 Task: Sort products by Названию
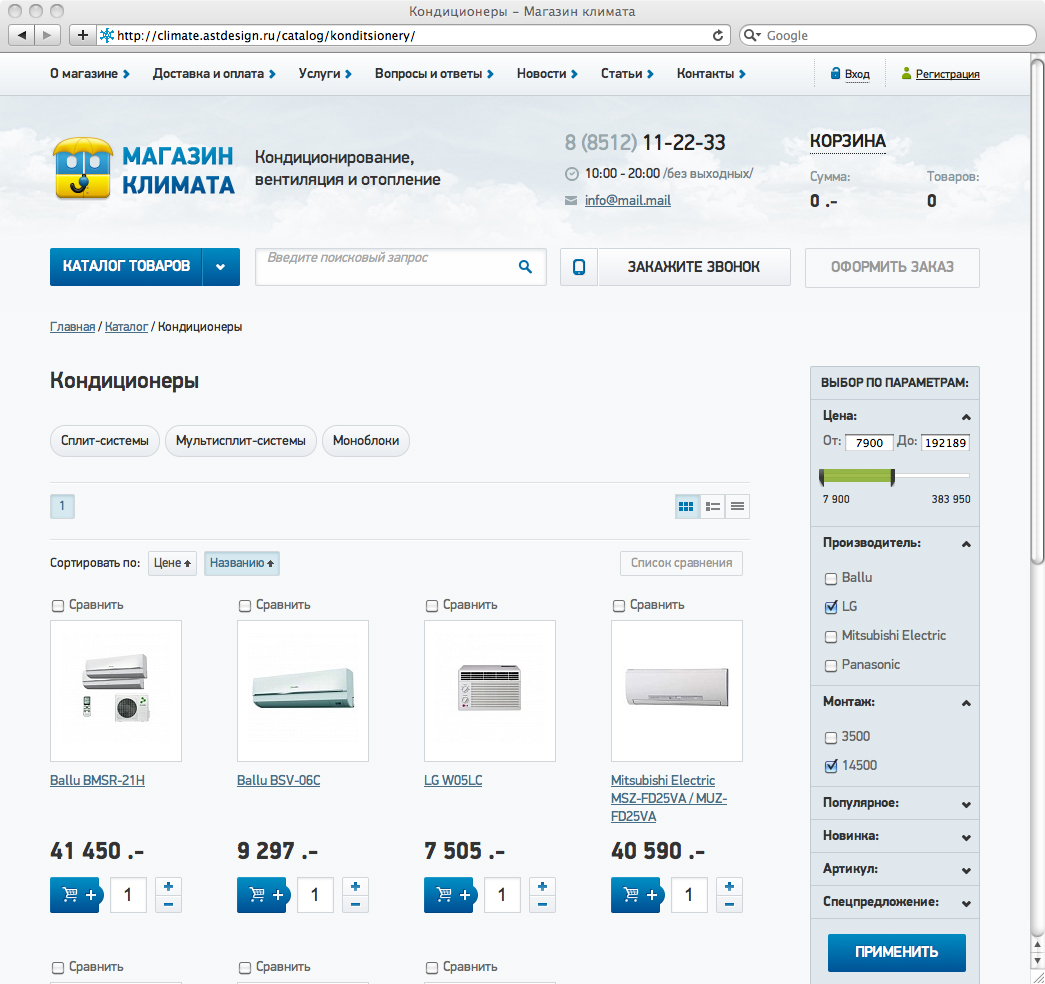242,563
